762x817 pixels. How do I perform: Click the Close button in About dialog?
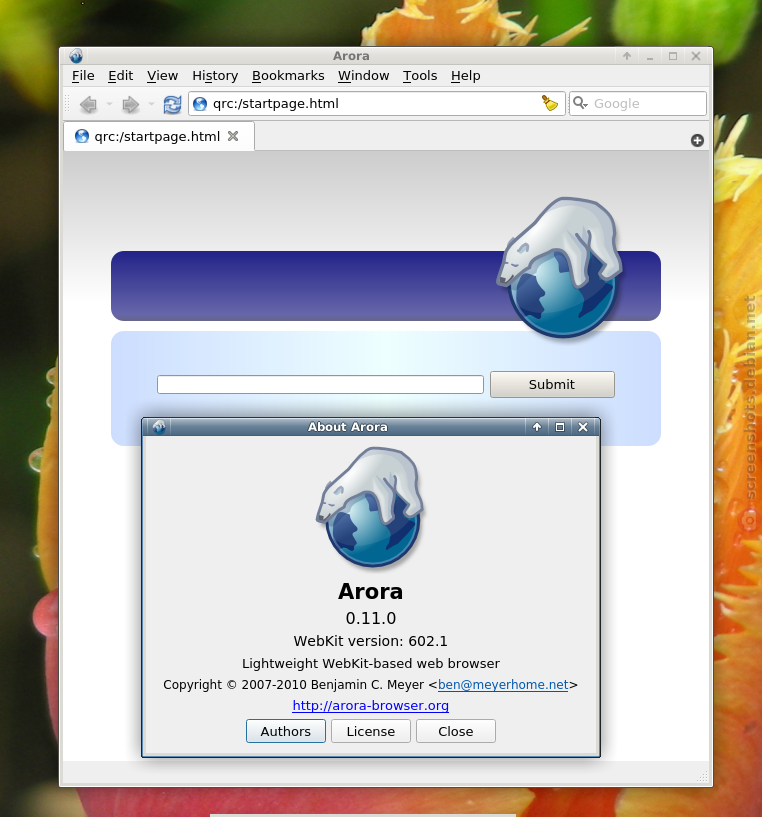point(456,731)
